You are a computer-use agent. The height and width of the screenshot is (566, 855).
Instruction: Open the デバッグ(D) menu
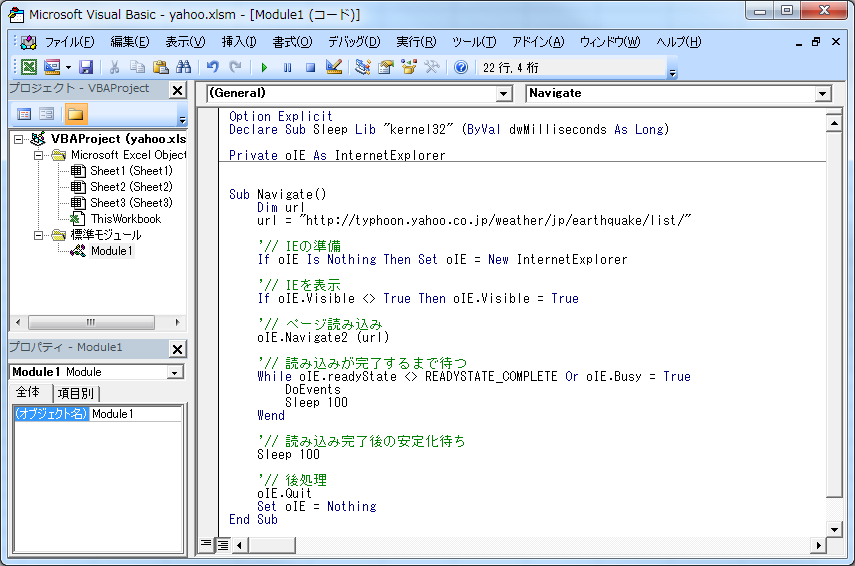(x=354, y=42)
